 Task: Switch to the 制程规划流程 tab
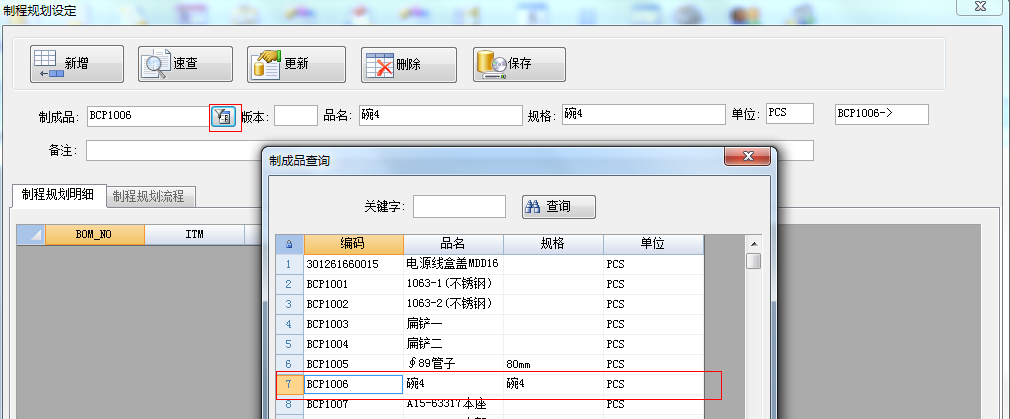[x=150, y=196]
